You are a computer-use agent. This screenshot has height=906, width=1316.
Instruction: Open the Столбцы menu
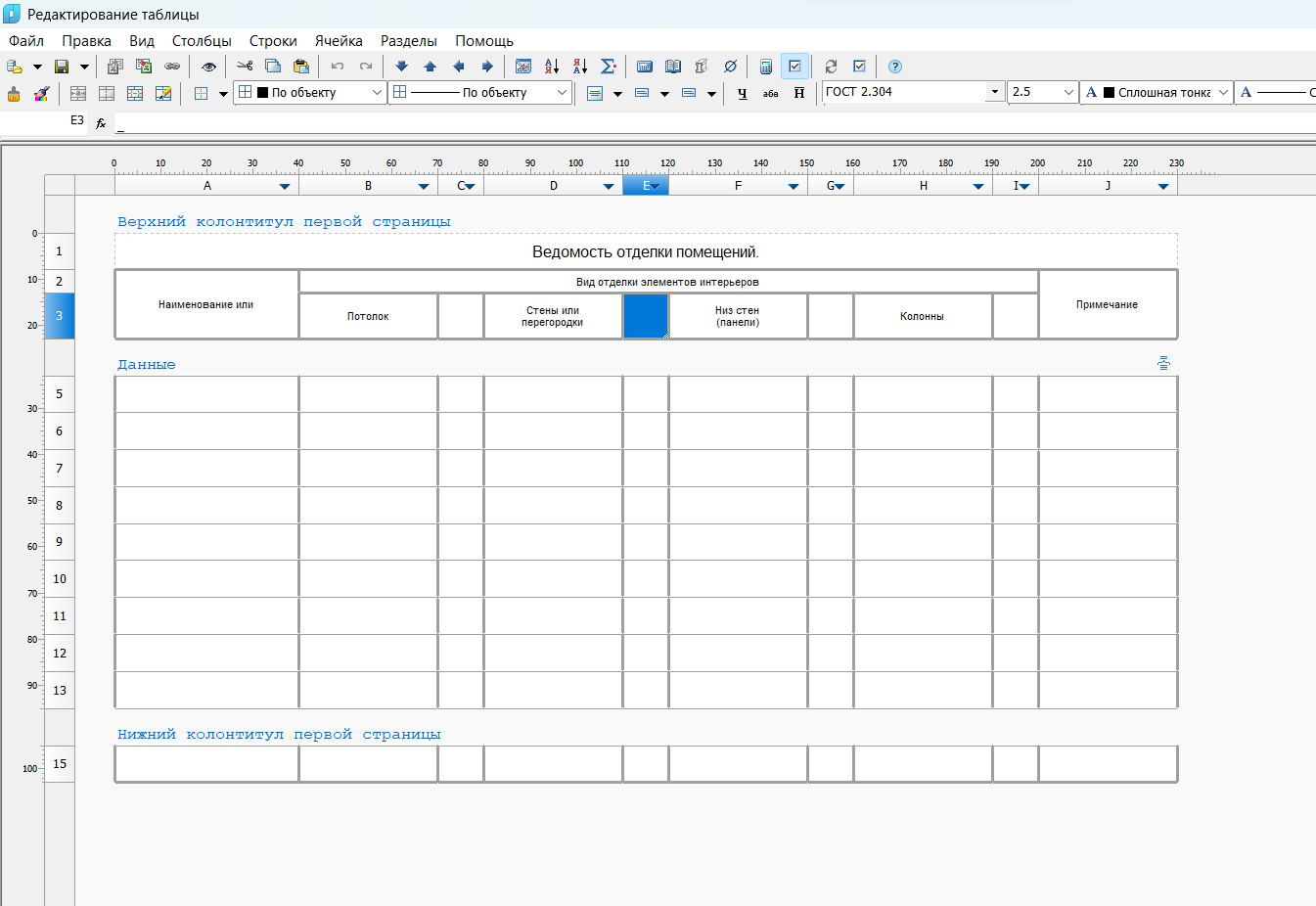[202, 41]
